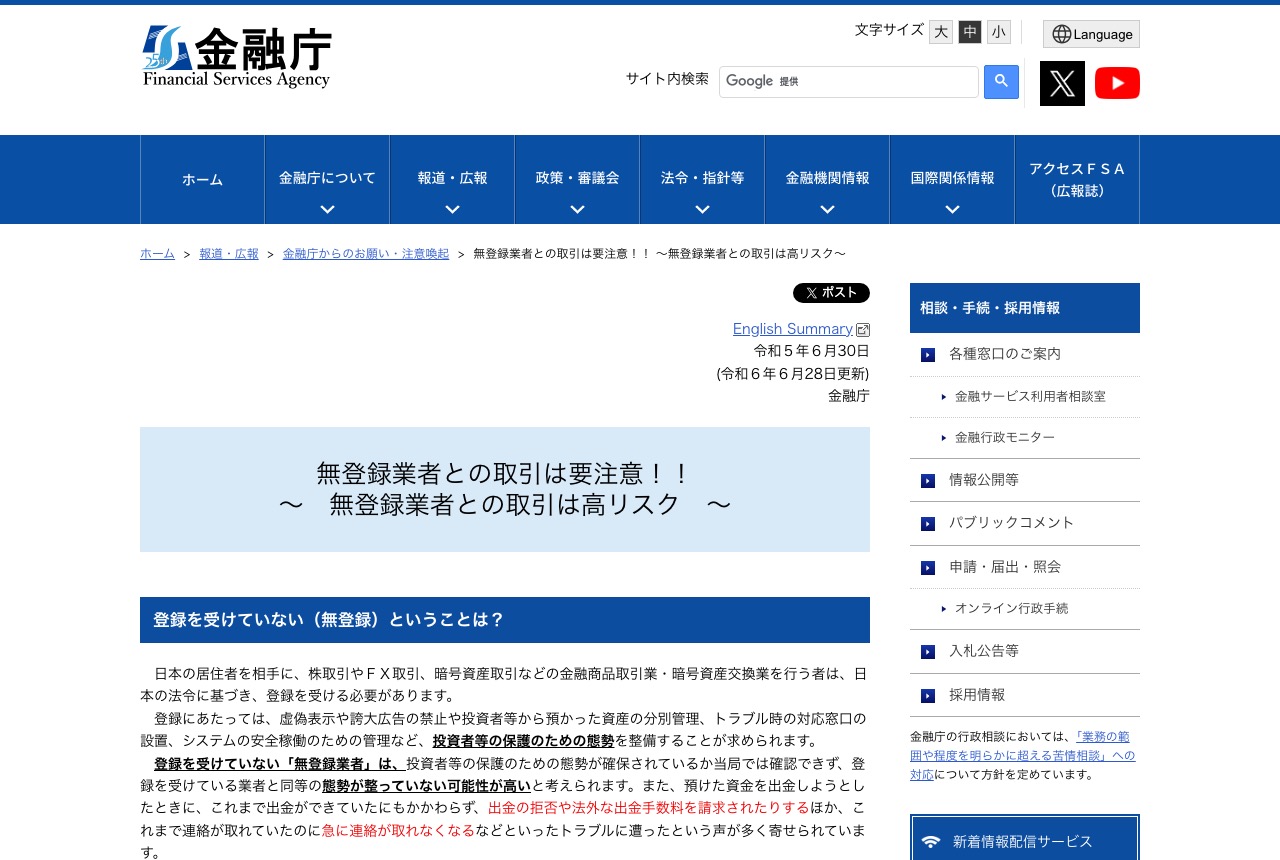Screen dimensions: 1280x860
Task: Set text size to 中 (medium)
Action: pyautogui.click(x=970, y=32)
